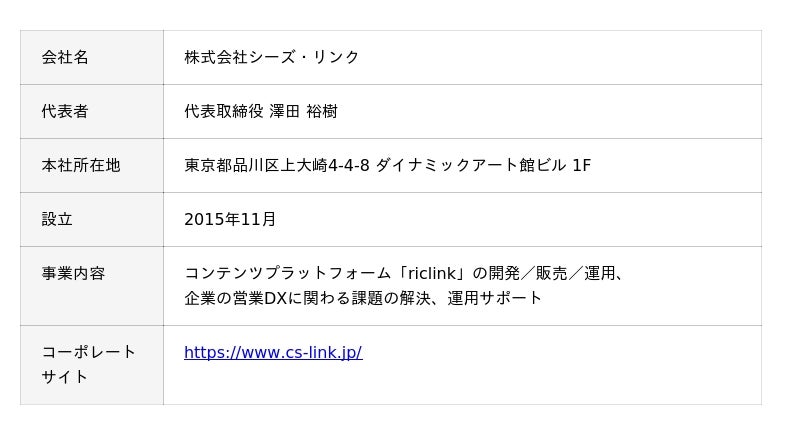Select the company name 株式会社シーズ・リンク

[272, 57]
